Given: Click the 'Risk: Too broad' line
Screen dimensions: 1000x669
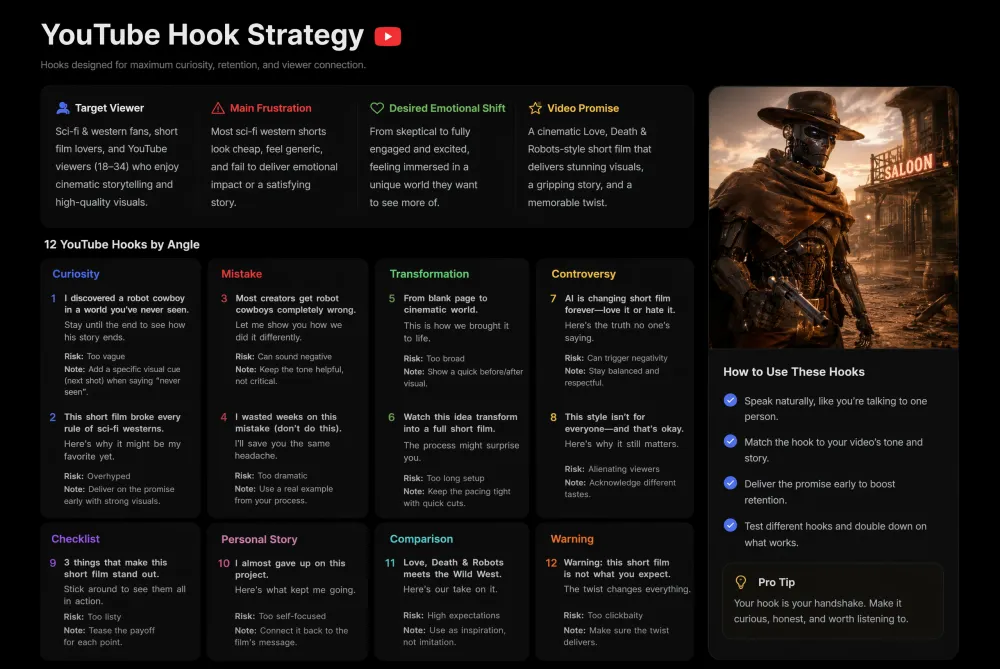Looking at the screenshot, I should [x=434, y=358].
